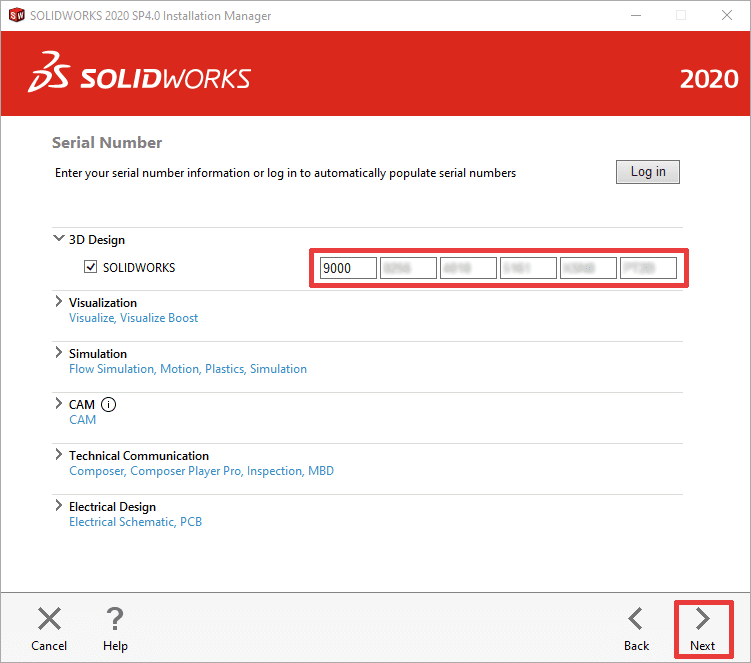
Task: Click the 2020 year text in banner
Action: 709,79
